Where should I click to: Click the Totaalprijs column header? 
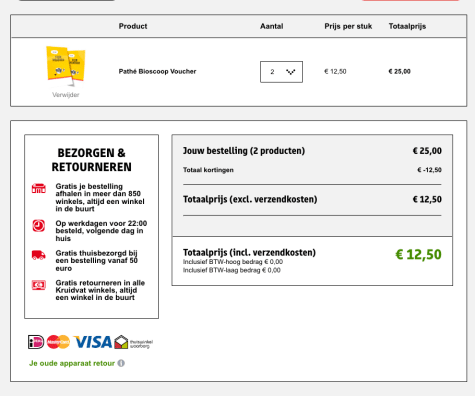[407, 26]
